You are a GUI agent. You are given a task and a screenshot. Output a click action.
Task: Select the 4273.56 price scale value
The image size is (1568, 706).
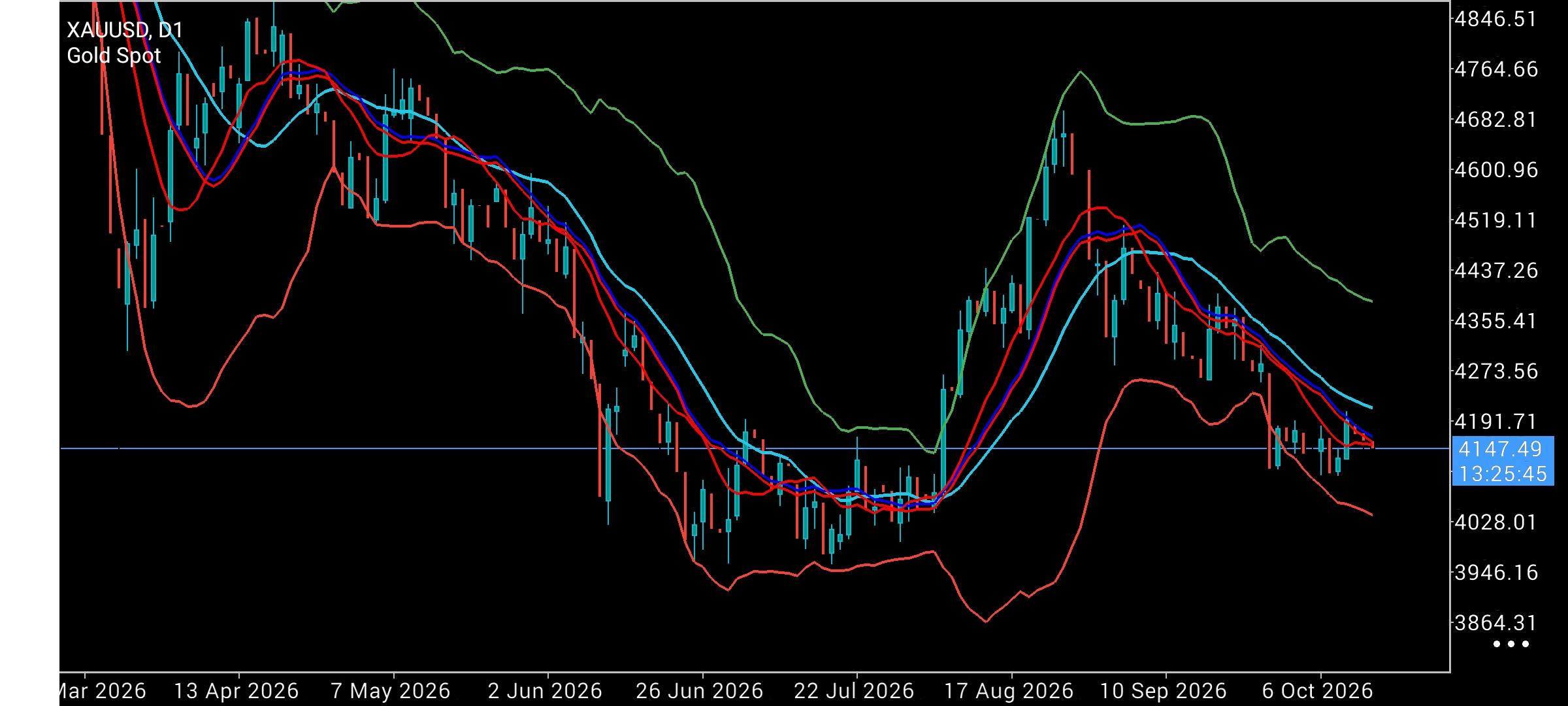pos(1496,371)
